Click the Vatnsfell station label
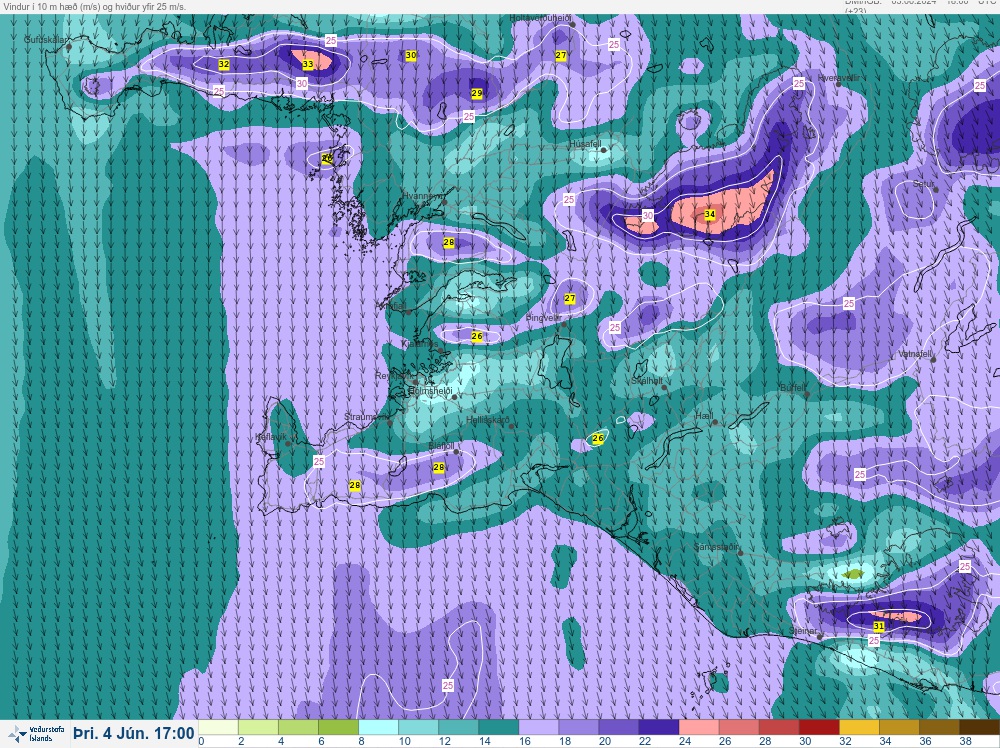Screen dimensions: 1000x748 tap(916, 354)
